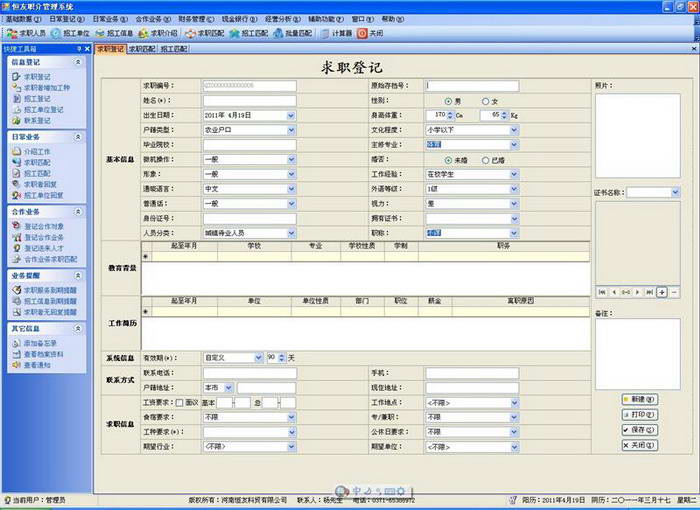Expand the 人员分类 dropdown
Screen dimensions: 700x510
(x=291, y=233)
